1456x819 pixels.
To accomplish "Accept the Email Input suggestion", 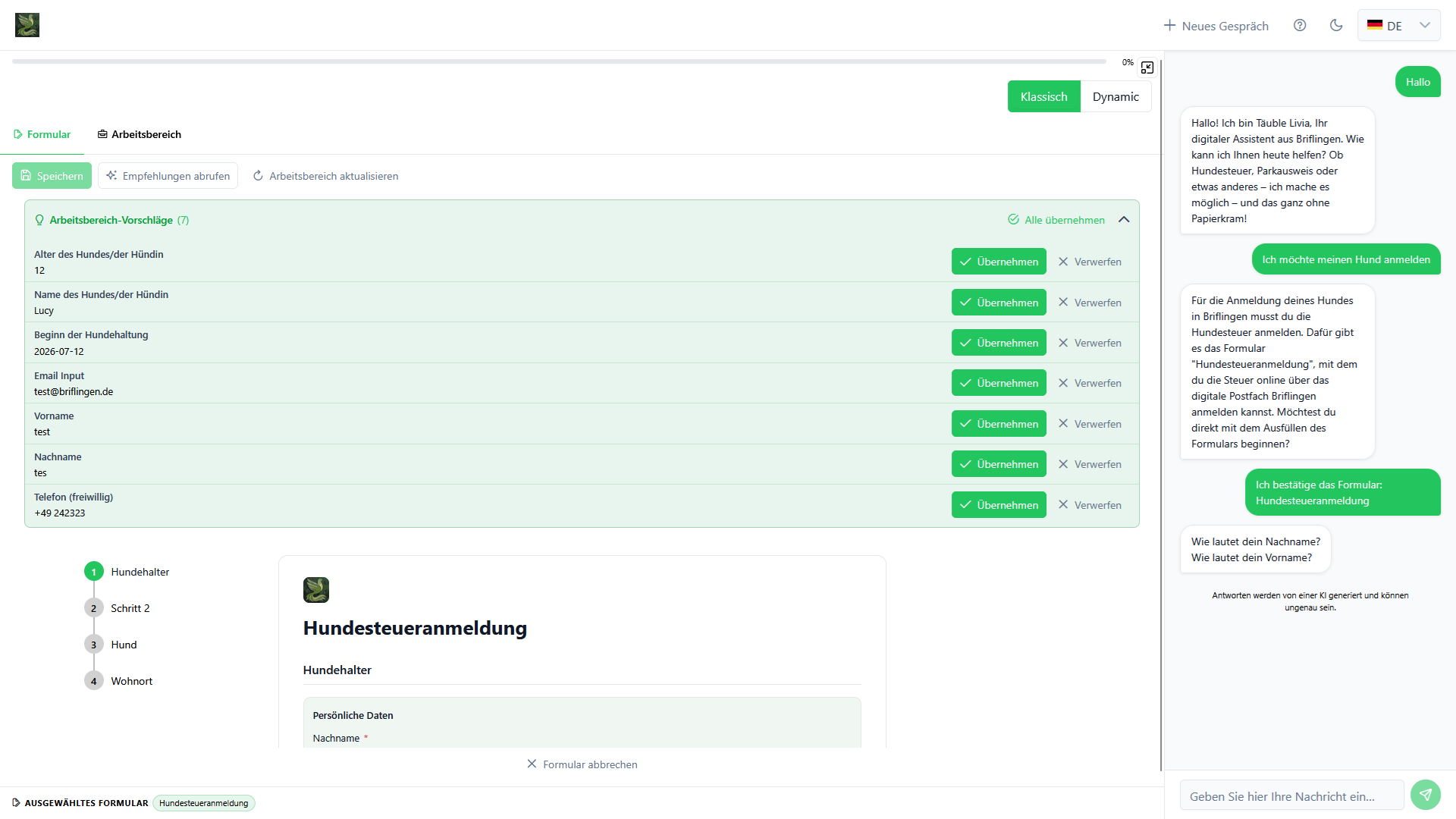I will pos(999,383).
